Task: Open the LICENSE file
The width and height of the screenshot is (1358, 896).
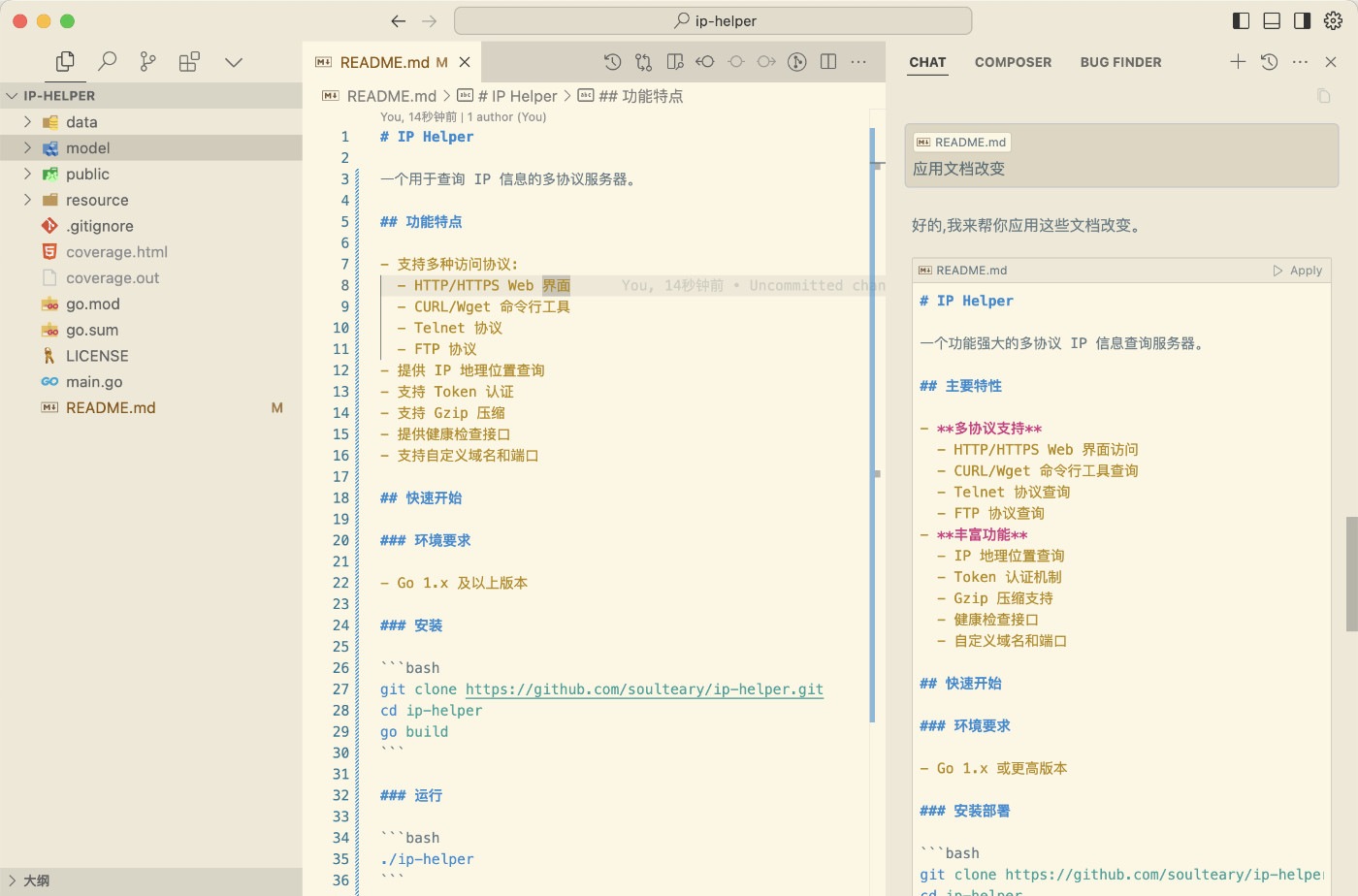Action: point(151,356)
